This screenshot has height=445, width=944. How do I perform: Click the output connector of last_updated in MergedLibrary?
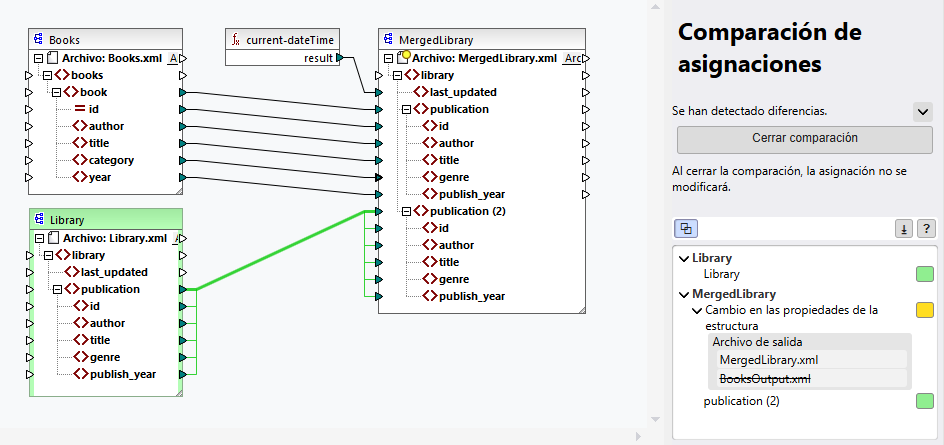coord(586,92)
